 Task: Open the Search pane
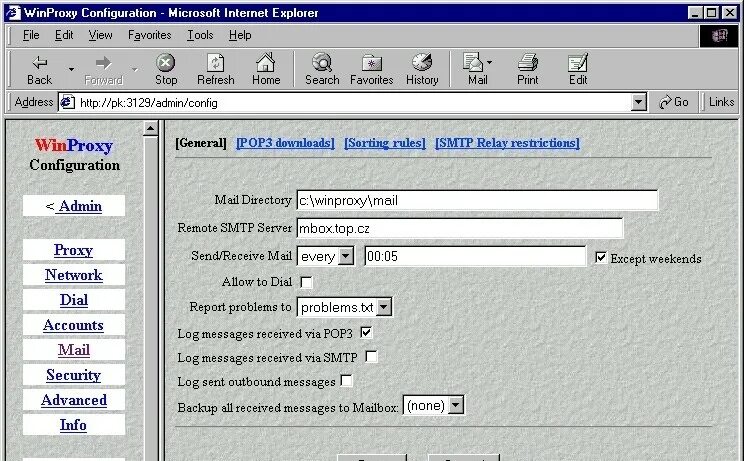point(322,69)
